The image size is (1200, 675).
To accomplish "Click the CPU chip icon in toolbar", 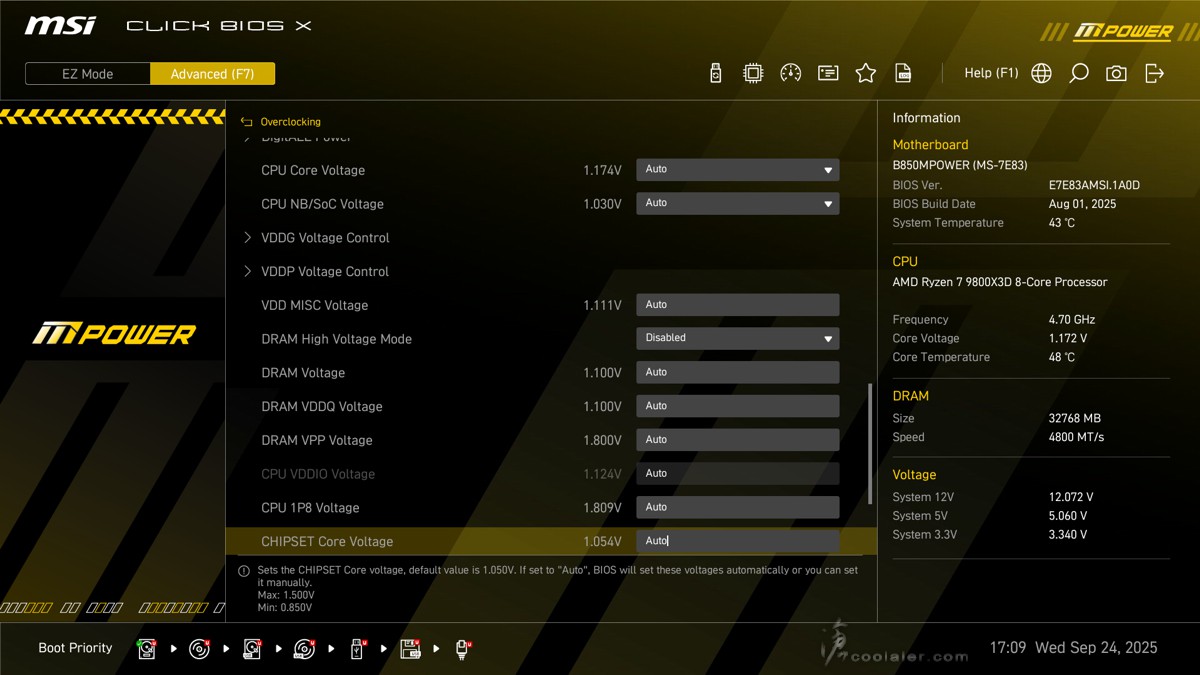I will tap(753, 73).
